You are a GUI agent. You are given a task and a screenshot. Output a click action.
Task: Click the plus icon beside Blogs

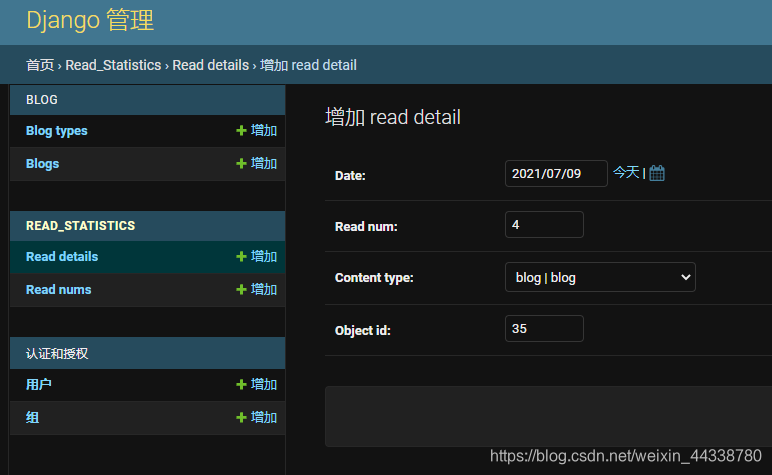click(241, 163)
